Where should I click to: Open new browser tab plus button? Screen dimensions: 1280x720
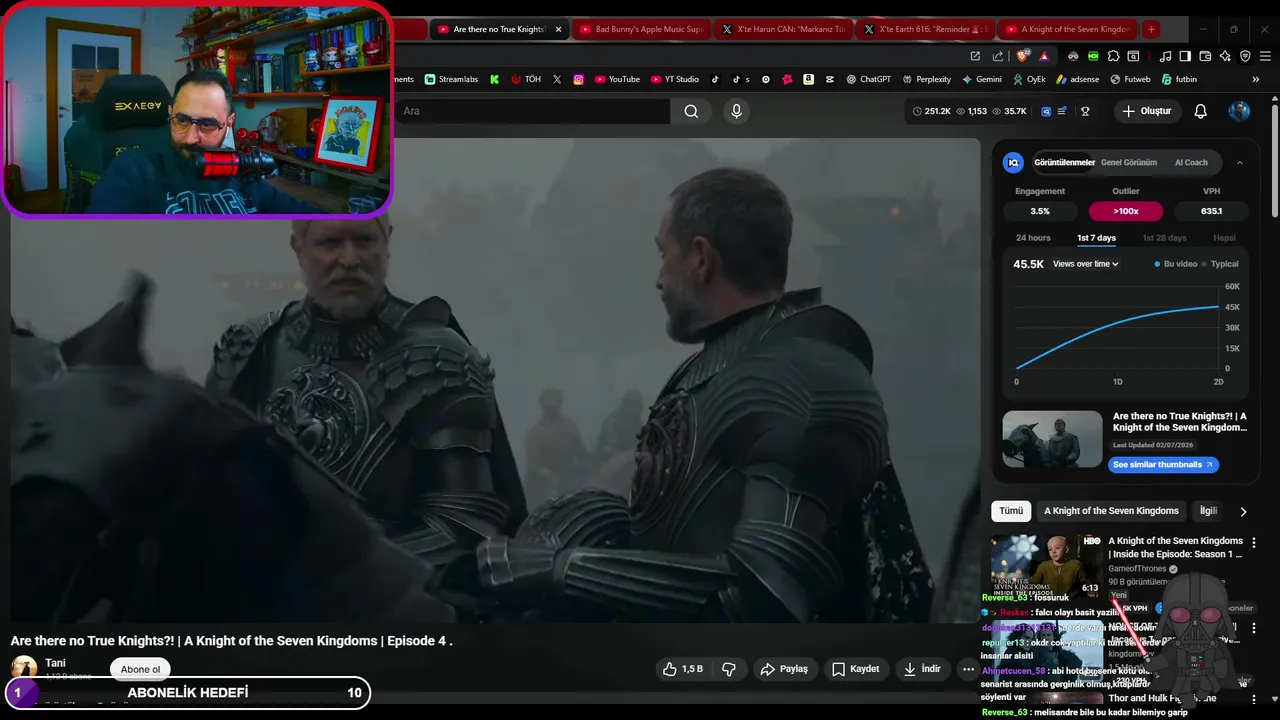1151,29
